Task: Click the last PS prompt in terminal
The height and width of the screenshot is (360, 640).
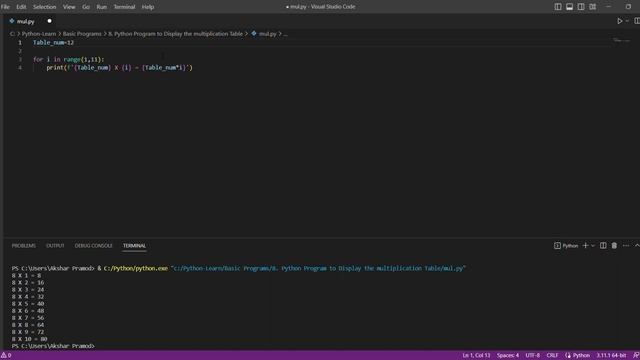Action: pos(53,346)
